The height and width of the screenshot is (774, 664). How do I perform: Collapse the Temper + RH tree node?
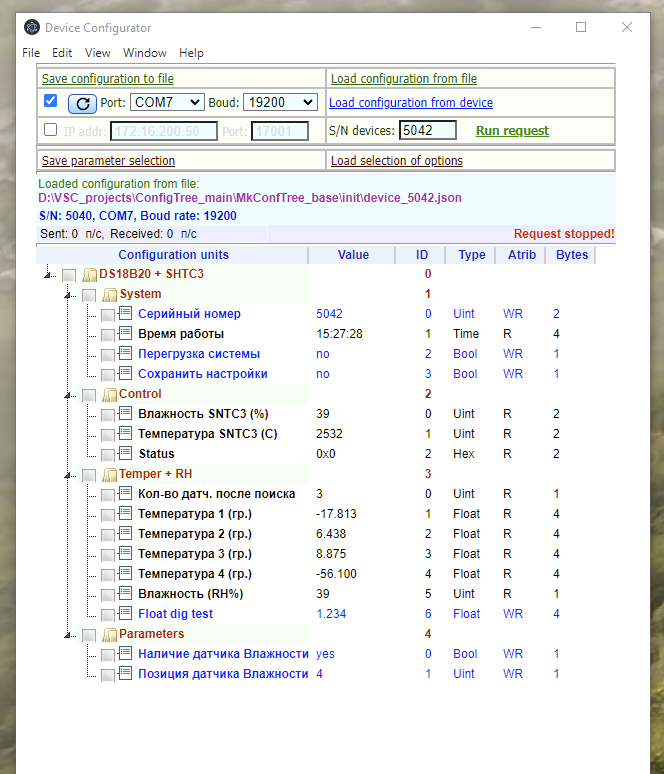(67, 475)
